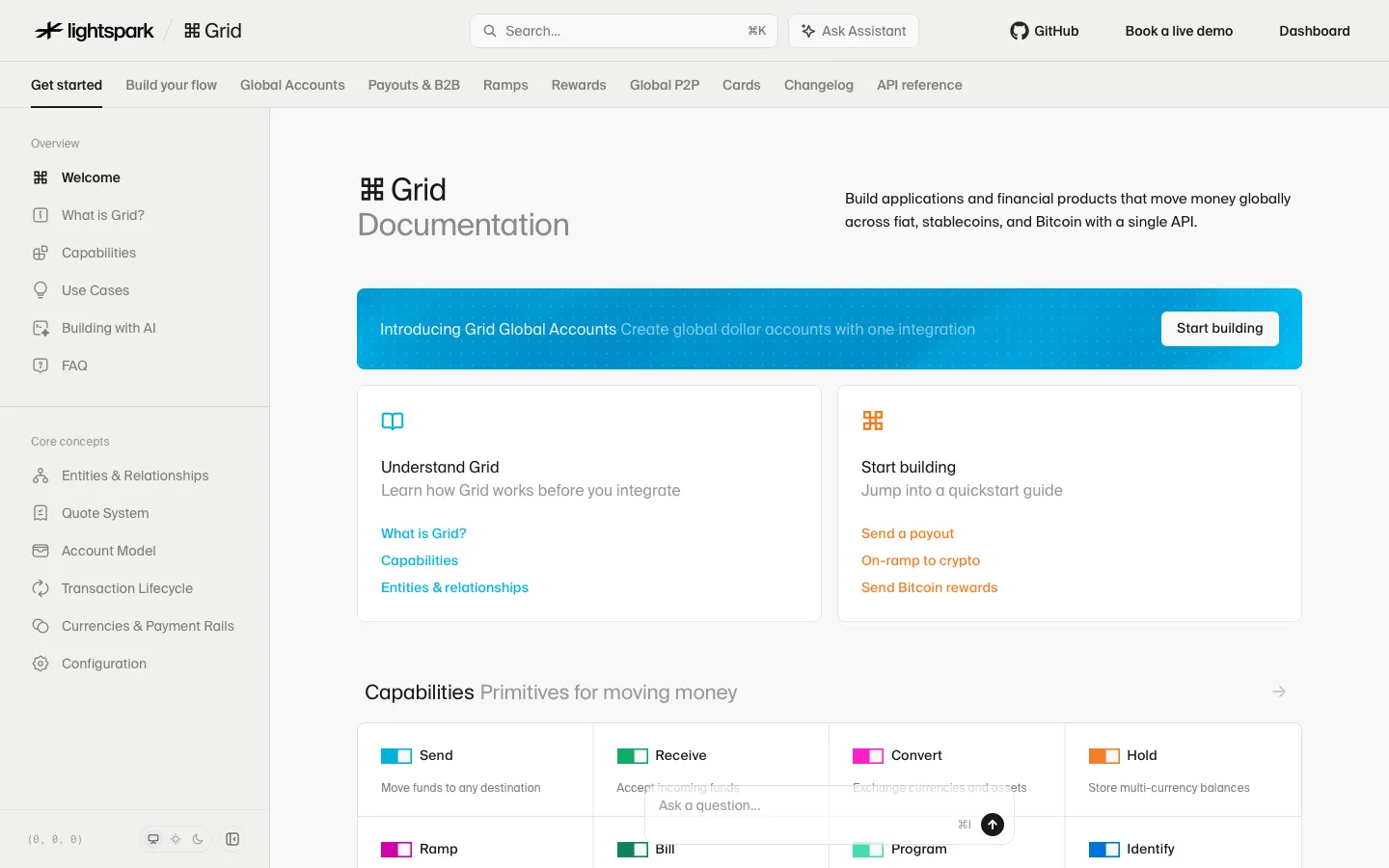
Task: Open the What is Grid? card link
Action: click(x=423, y=533)
